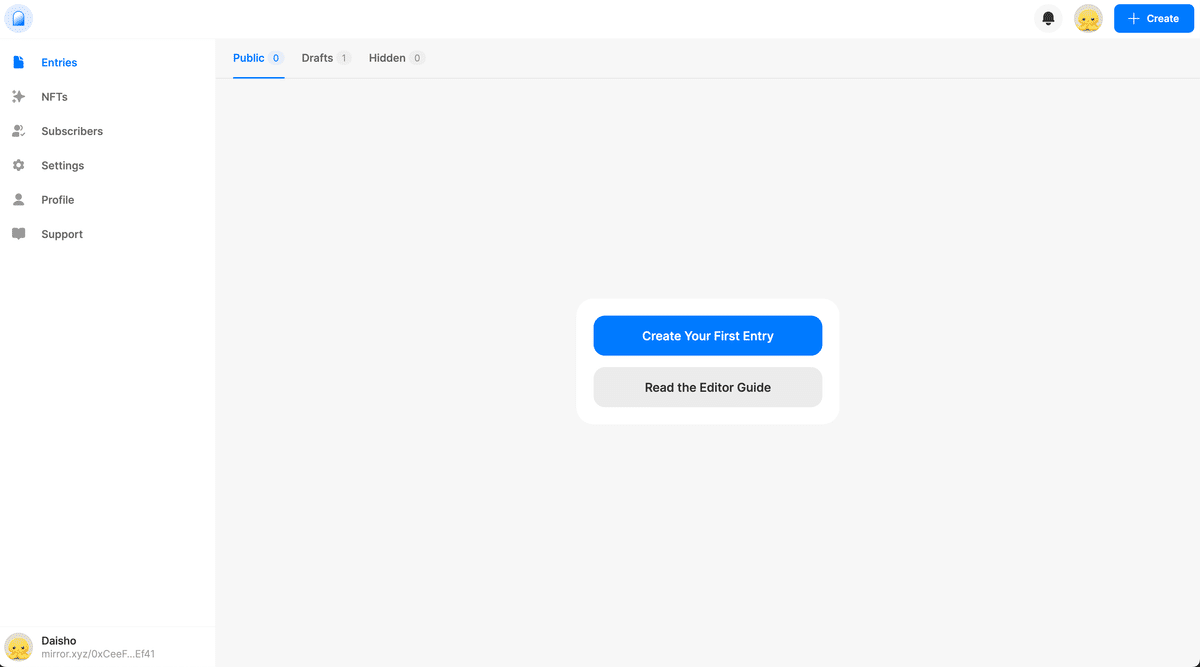Viewport: 1200px width, 667px height.
Task: Switch to the Hidden tab
Action: coord(385,57)
